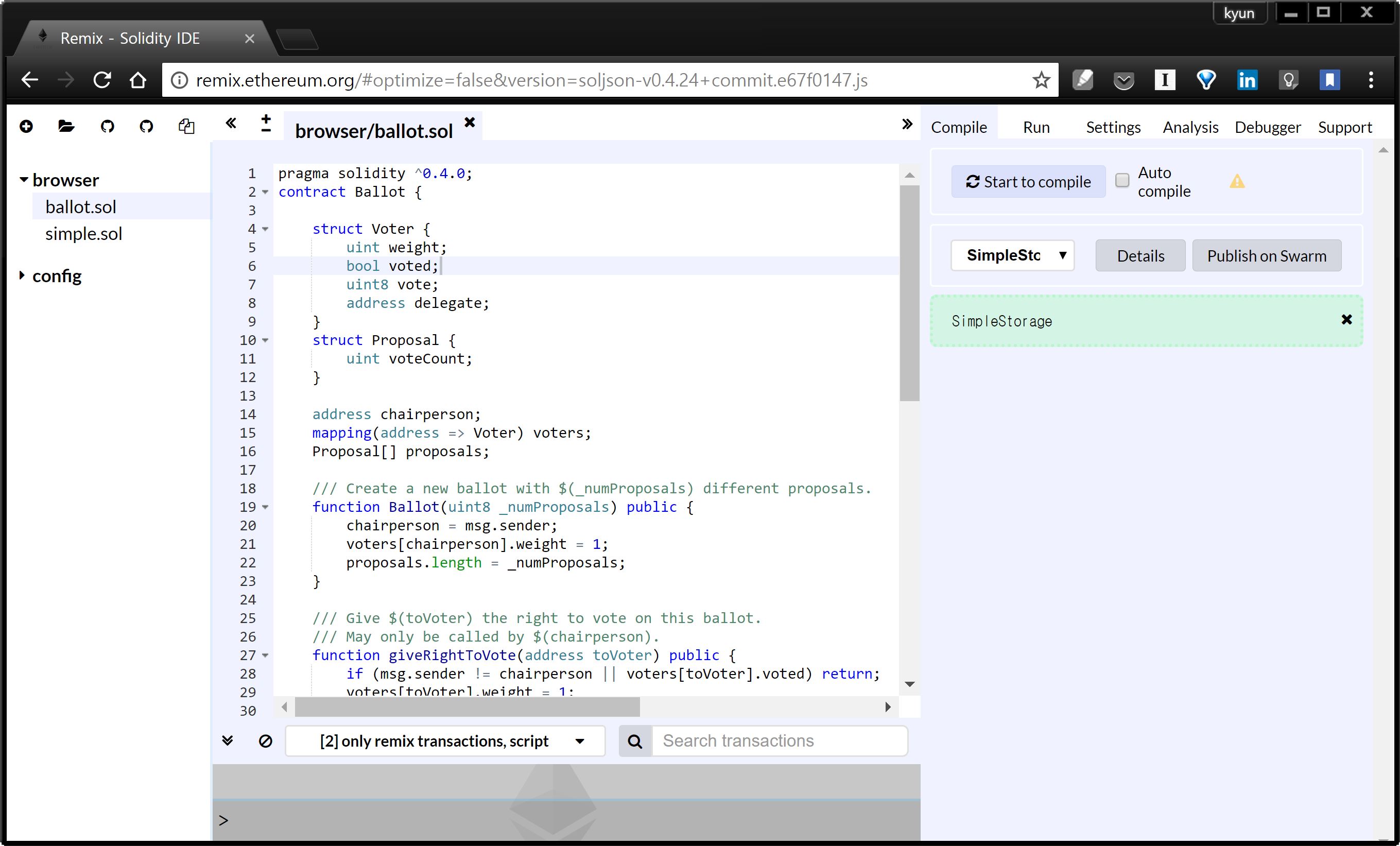This screenshot has width=1400, height=846.
Task: Open ballot.sol in the file tree
Action: click(81, 207)
